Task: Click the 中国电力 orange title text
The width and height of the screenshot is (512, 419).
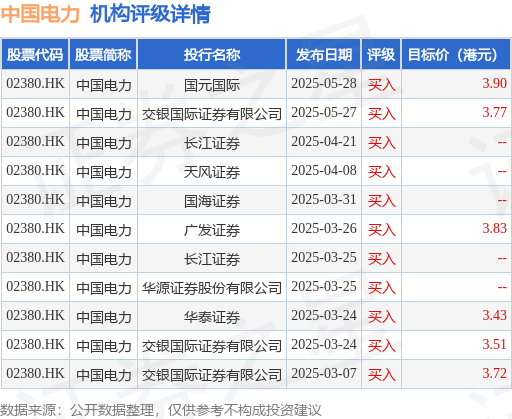Action: (40, 14)
